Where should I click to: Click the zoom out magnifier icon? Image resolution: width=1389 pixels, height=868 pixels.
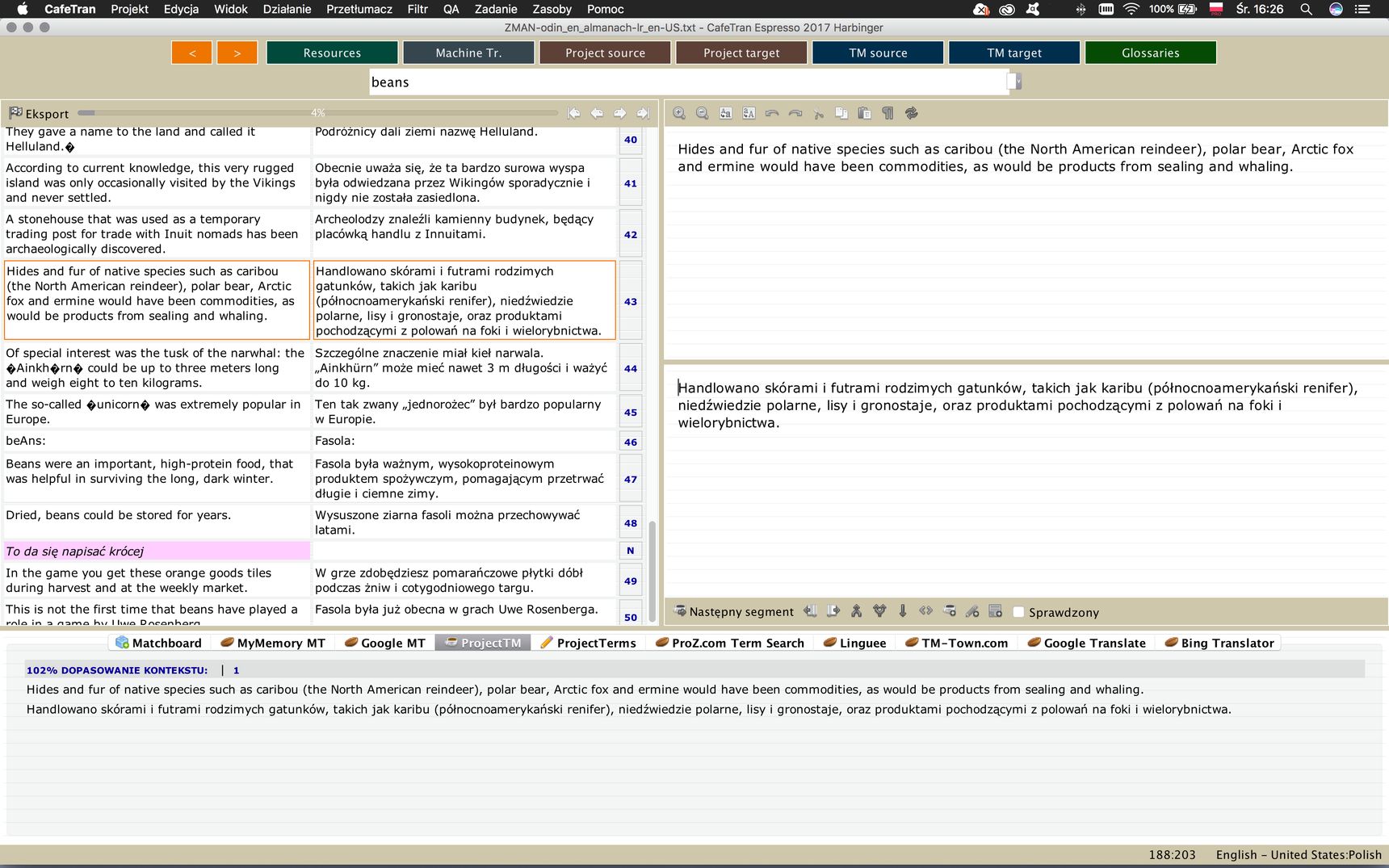(703, 113)
